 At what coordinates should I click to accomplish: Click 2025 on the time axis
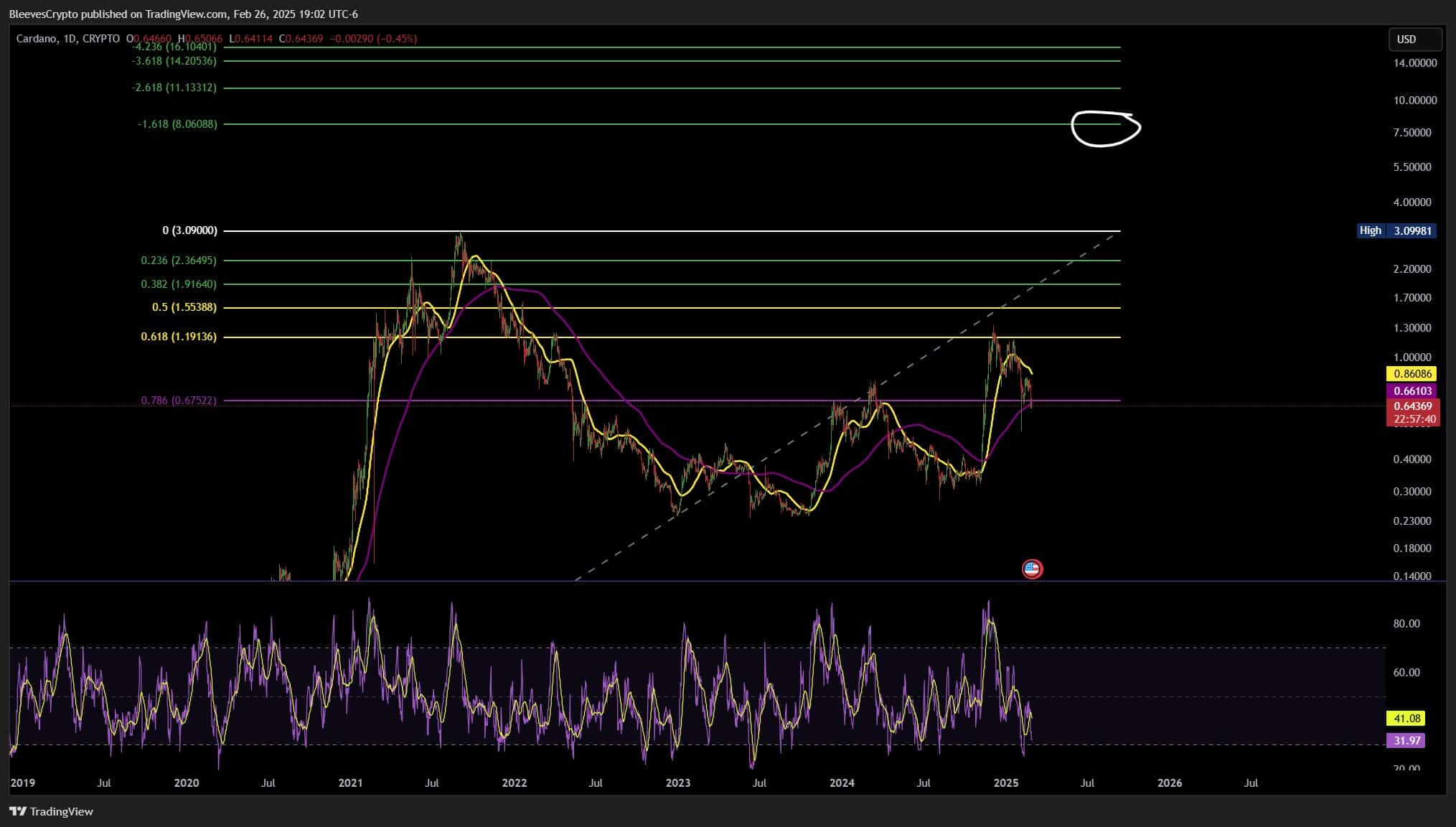point(1006,782)
